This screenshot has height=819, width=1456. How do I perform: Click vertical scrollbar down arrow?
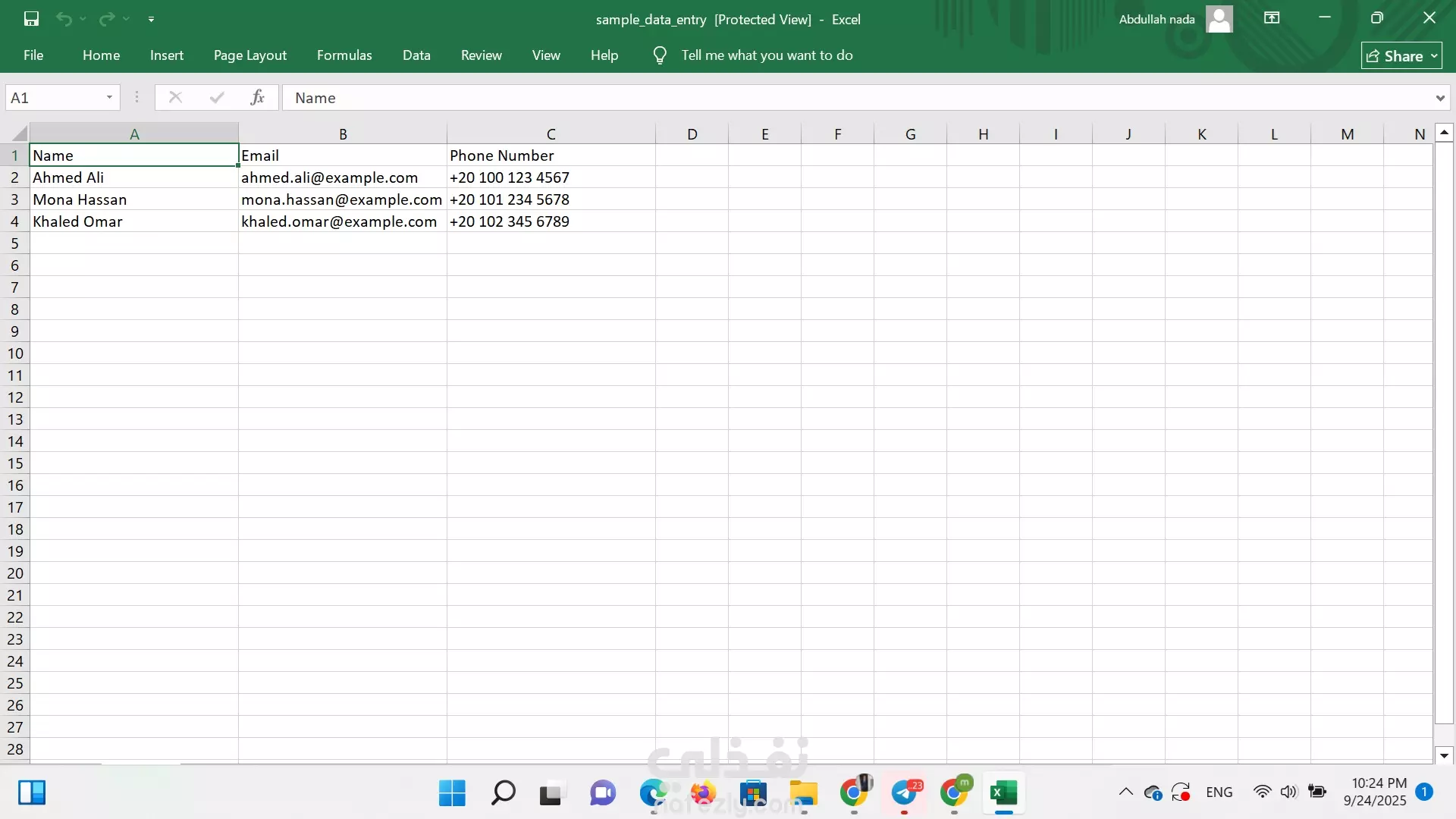(1444, 755)
